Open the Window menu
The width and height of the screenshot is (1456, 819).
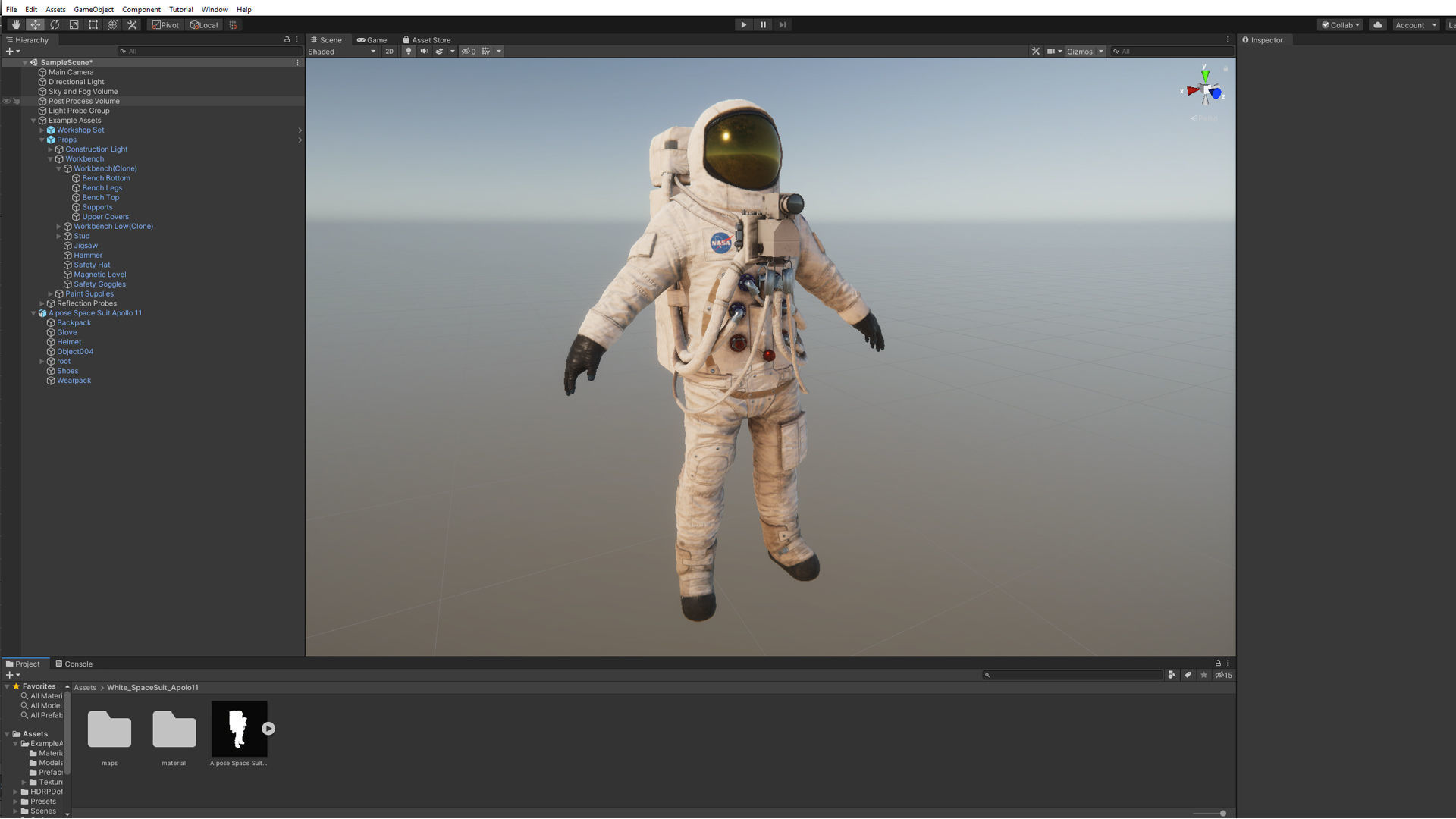215,9
